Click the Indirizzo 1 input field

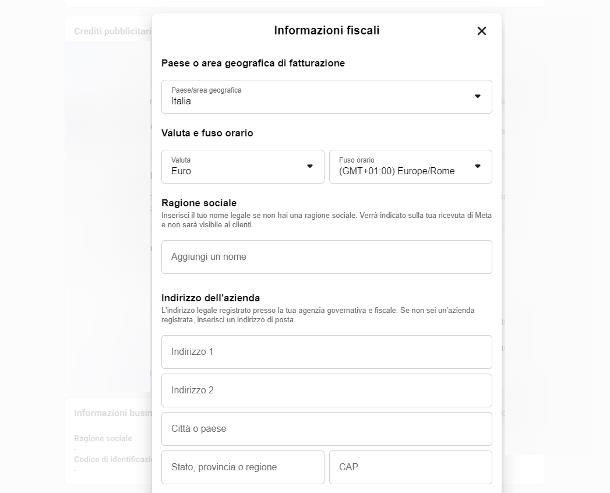327,352
